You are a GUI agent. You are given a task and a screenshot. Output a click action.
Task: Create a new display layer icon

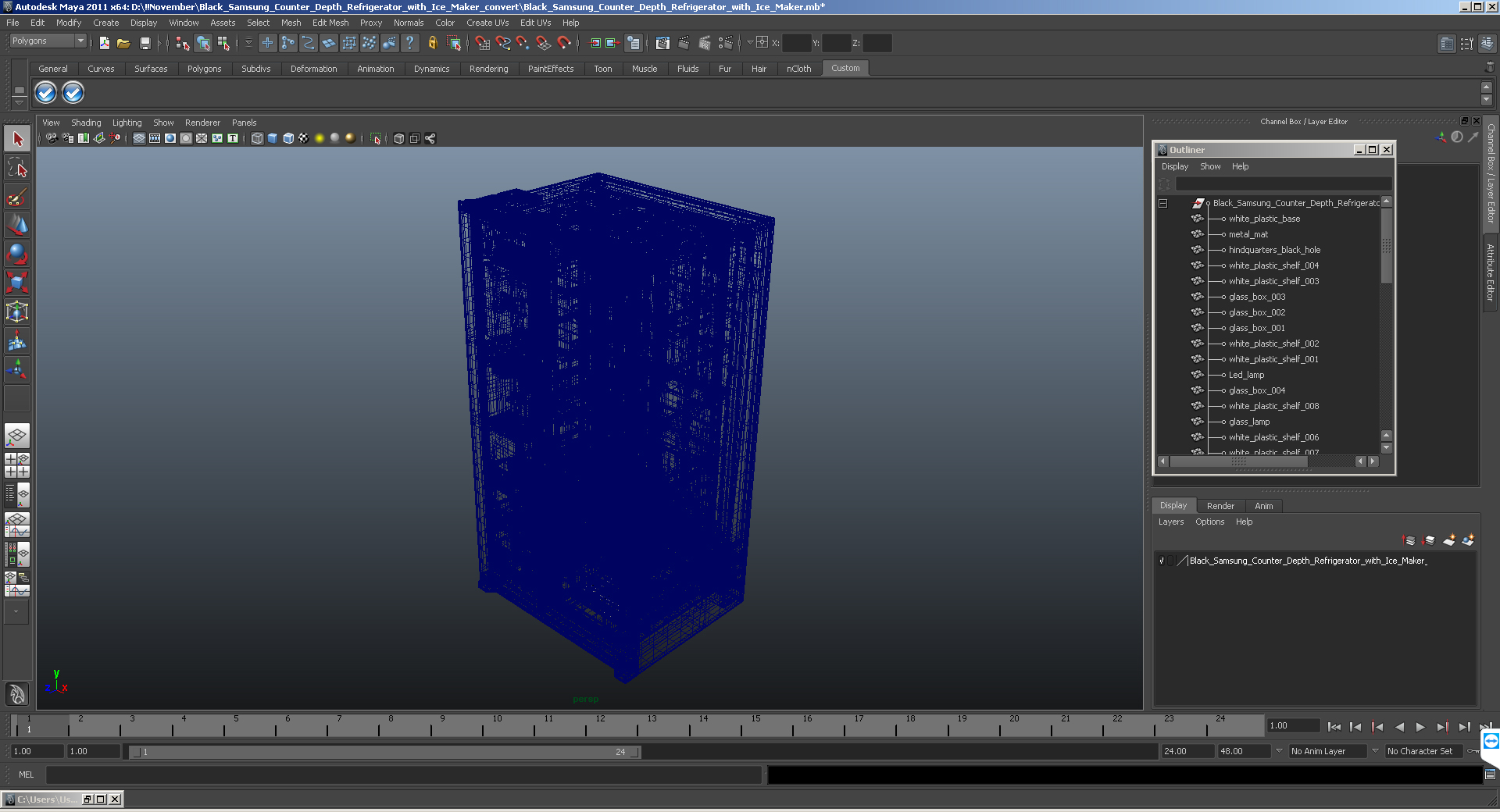(x=1449, y=540)
